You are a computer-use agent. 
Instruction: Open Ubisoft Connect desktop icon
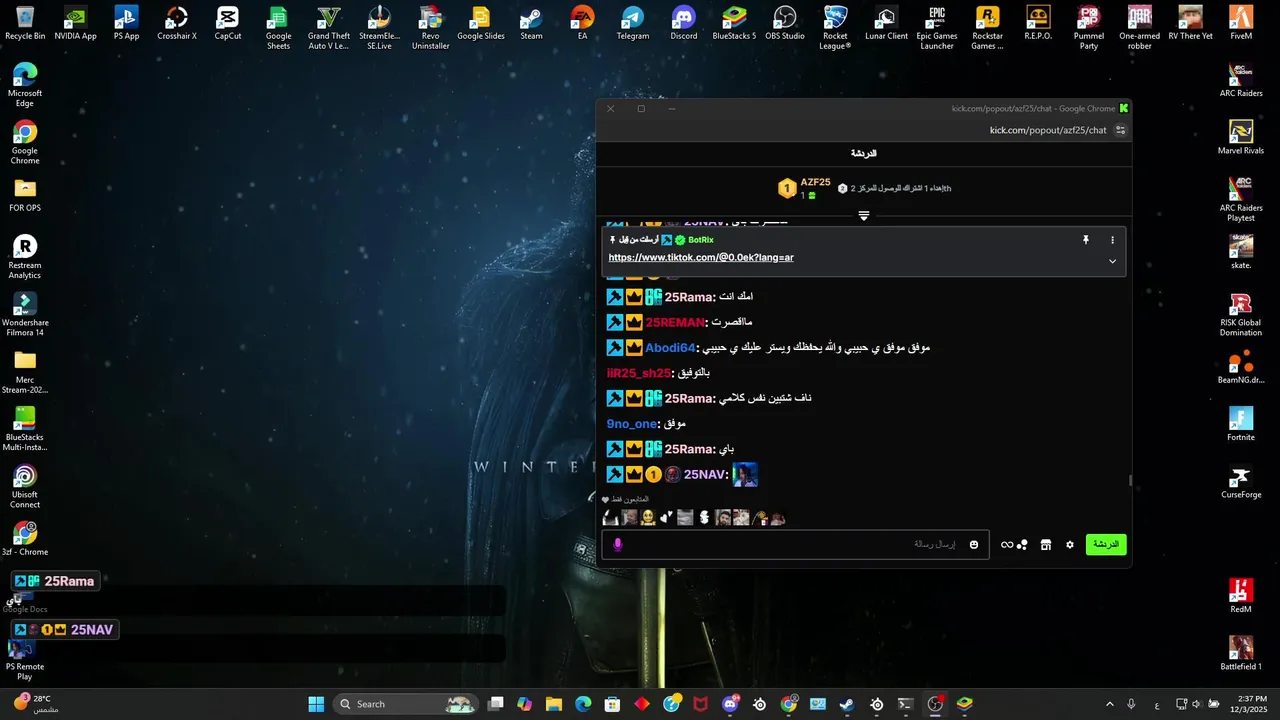pyautogui.click(x=25, y=487)
